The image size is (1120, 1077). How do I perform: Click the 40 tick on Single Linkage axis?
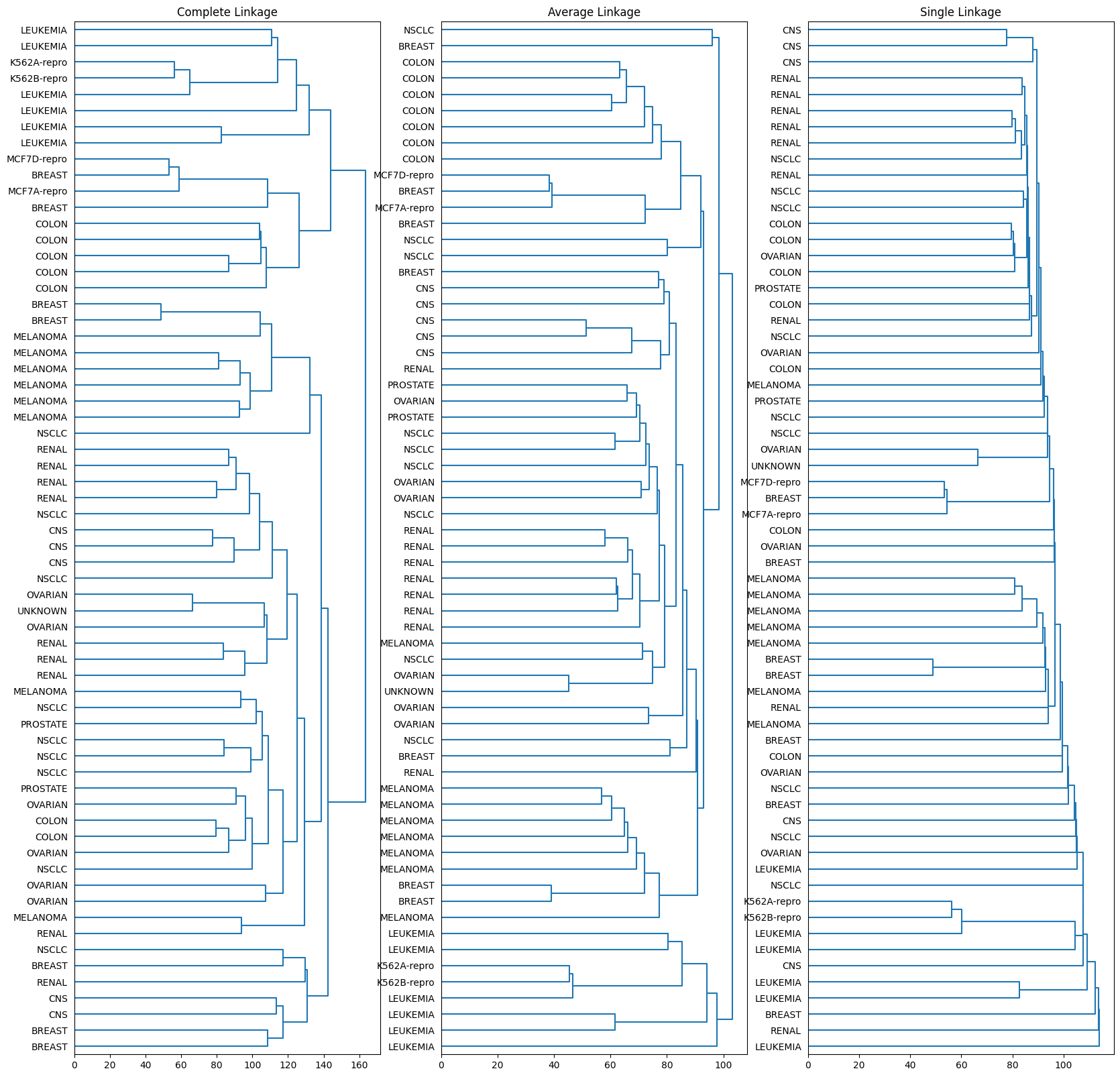point(910,1064)
